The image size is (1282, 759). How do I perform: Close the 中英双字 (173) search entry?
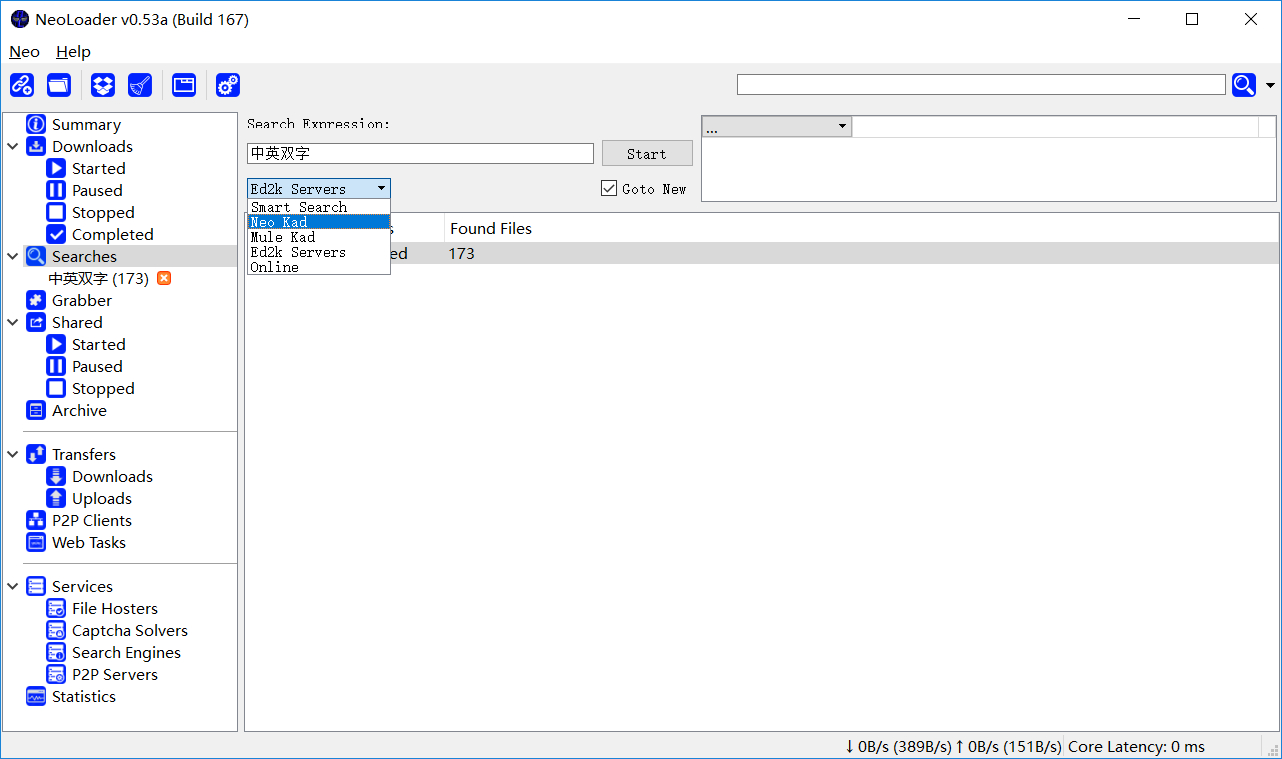(x=164, y=278)
